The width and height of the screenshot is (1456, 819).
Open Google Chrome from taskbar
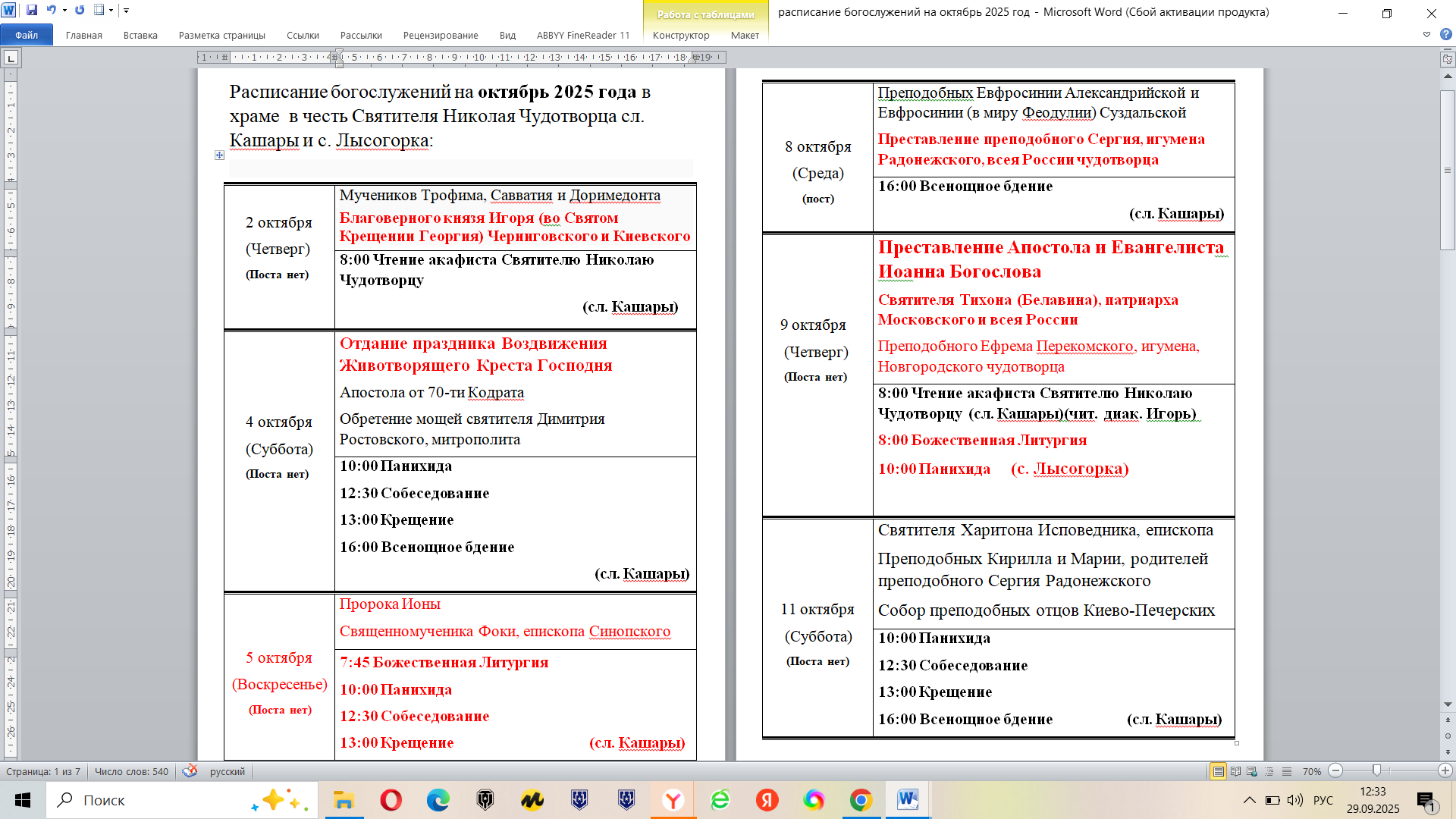[860, 800]
